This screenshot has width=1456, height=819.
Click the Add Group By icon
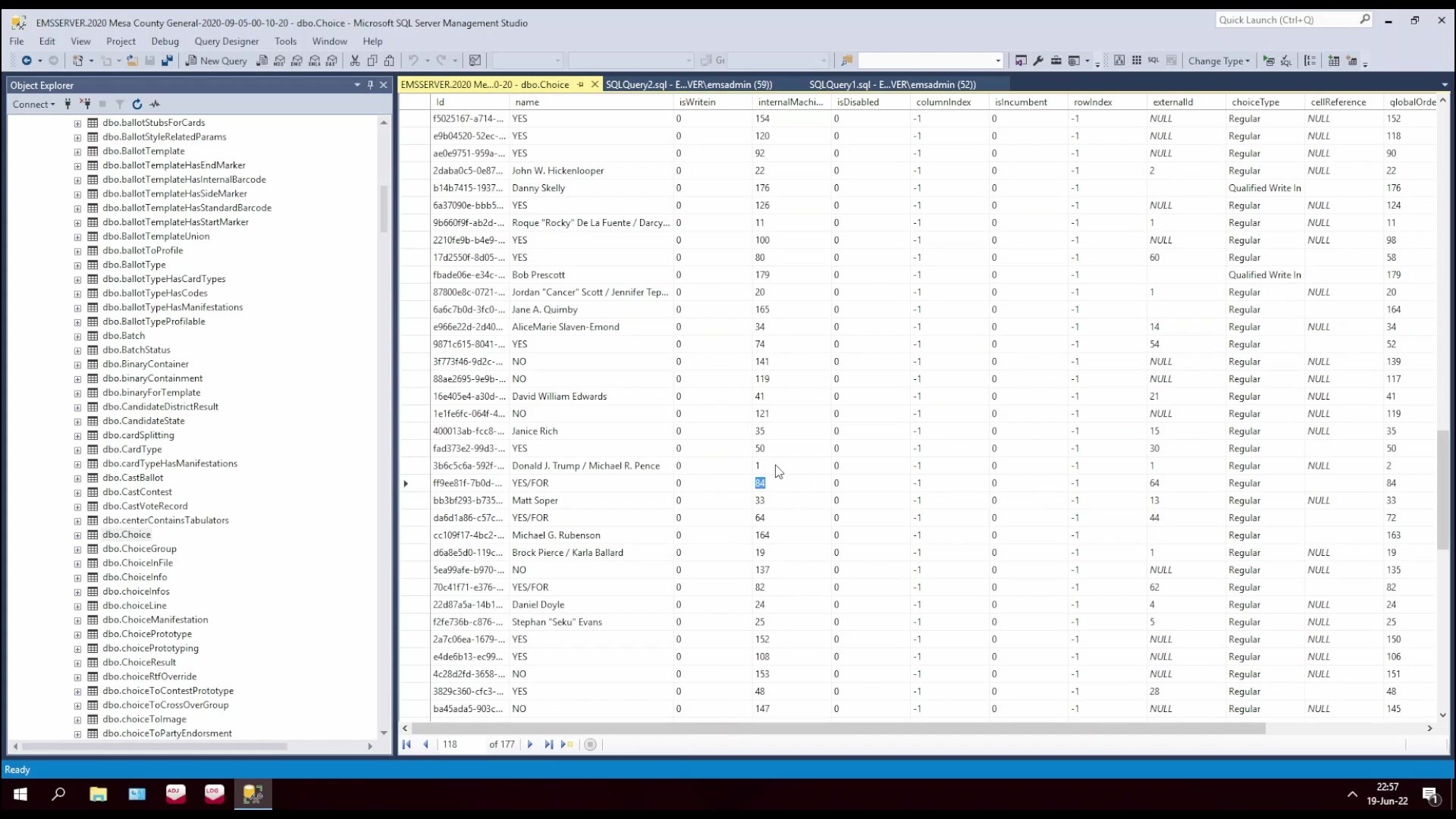tap(1310, 61)
